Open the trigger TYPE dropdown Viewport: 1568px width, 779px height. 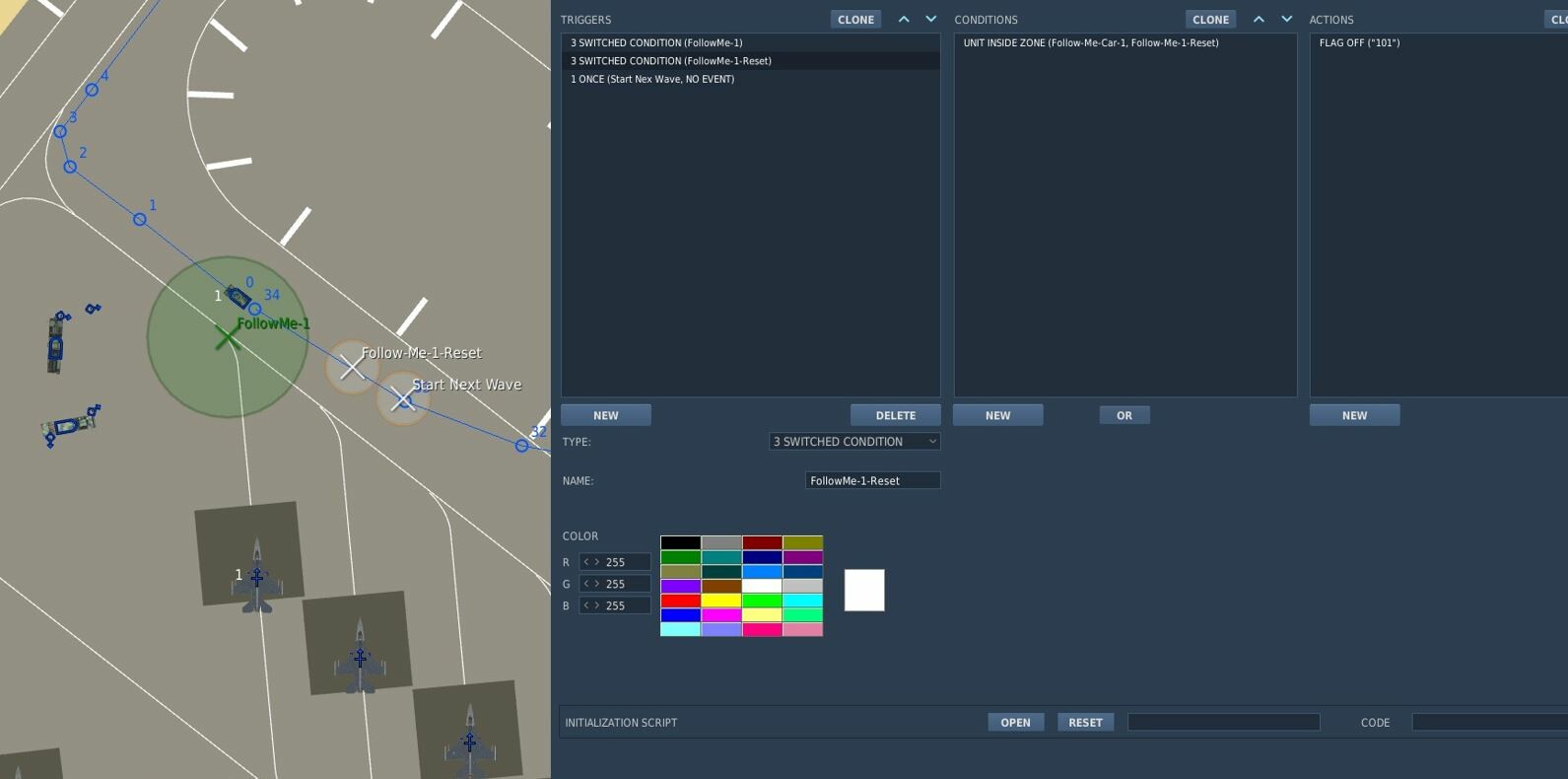(x=854, y=442)
